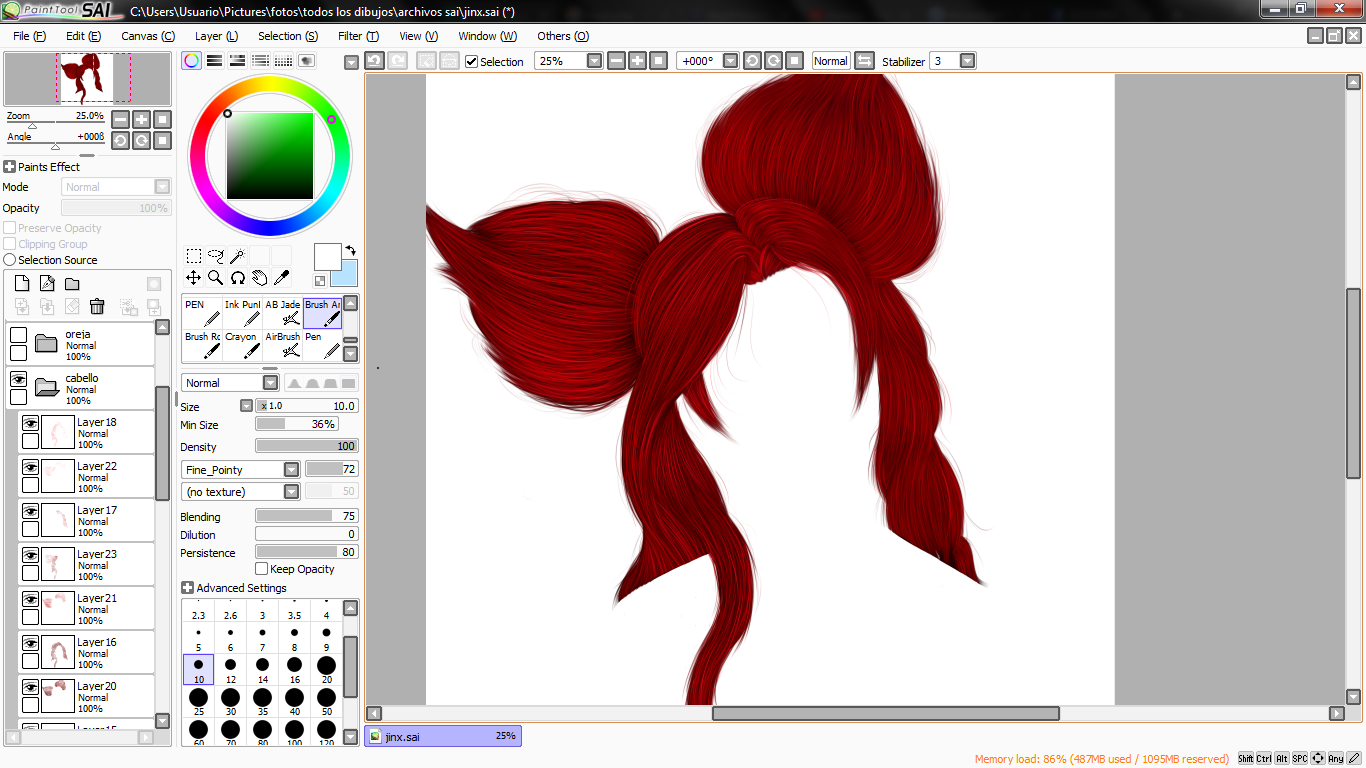Select the Hand pan tool

pyautogui.click(x=260, y=278)
